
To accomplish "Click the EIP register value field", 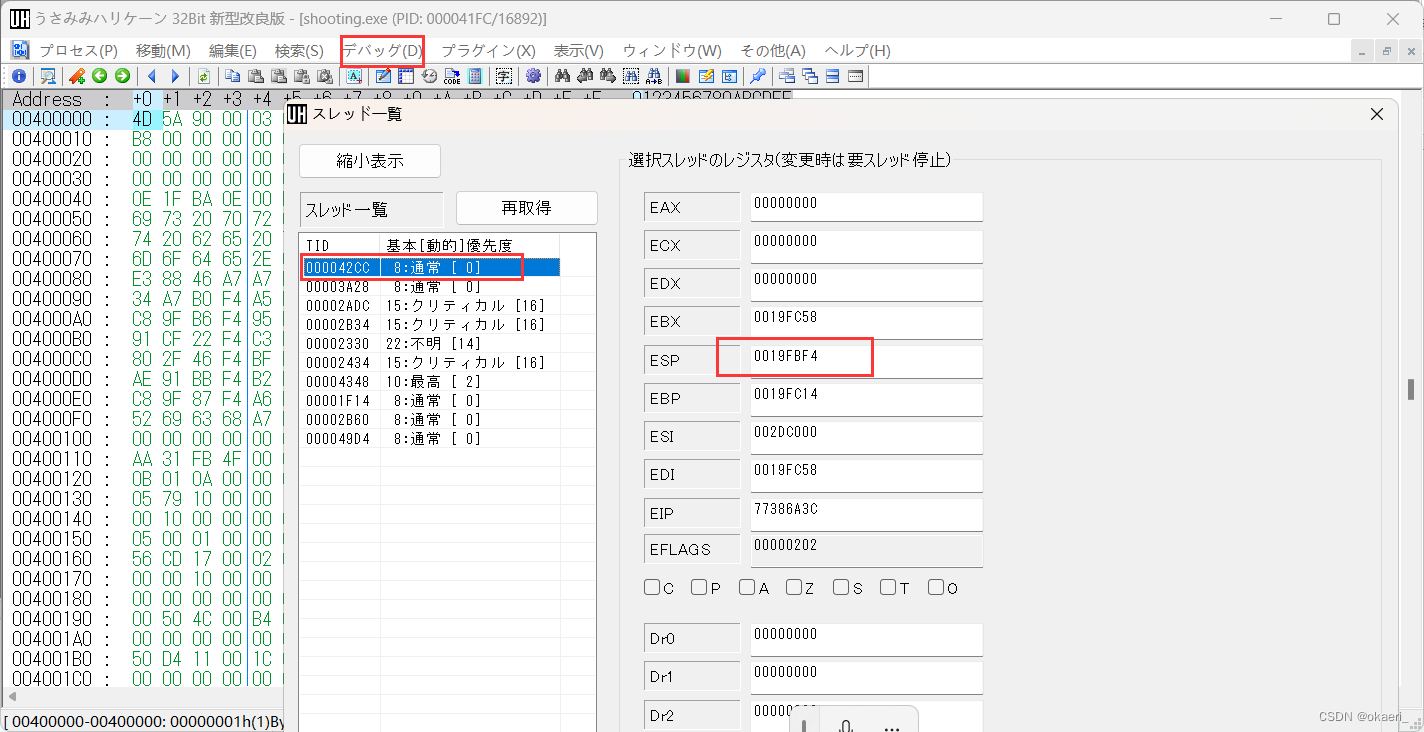I will coord(866,513).
